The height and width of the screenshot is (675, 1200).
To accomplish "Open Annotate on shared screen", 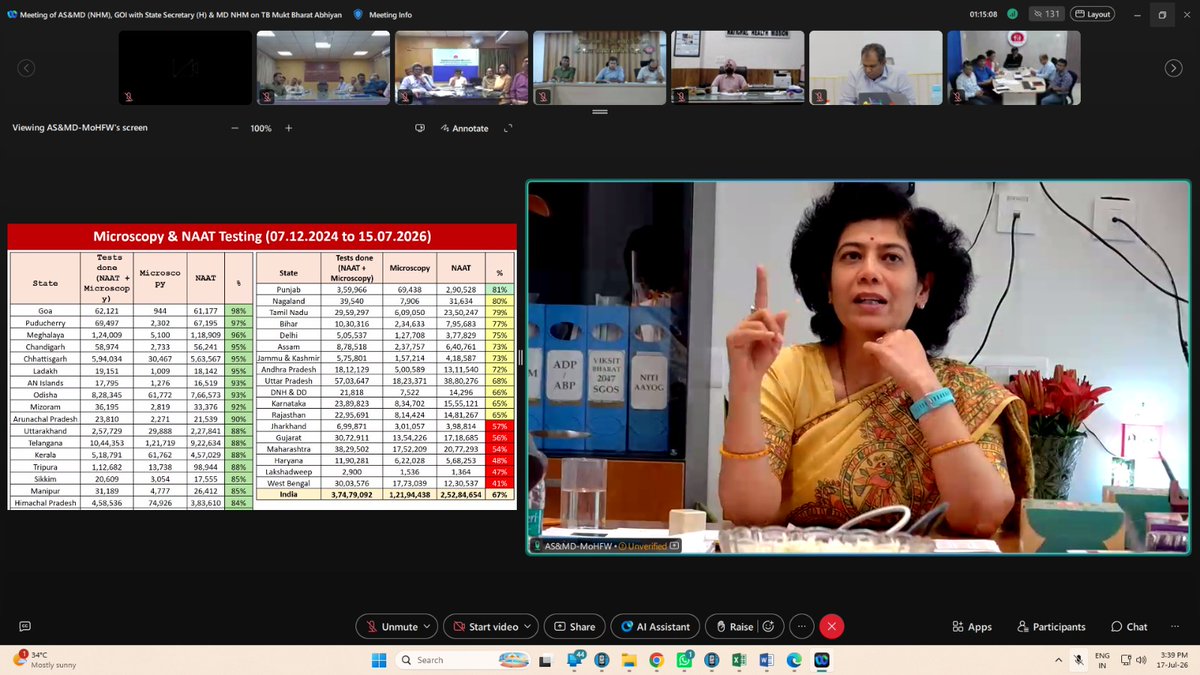I will click(464, 128).
